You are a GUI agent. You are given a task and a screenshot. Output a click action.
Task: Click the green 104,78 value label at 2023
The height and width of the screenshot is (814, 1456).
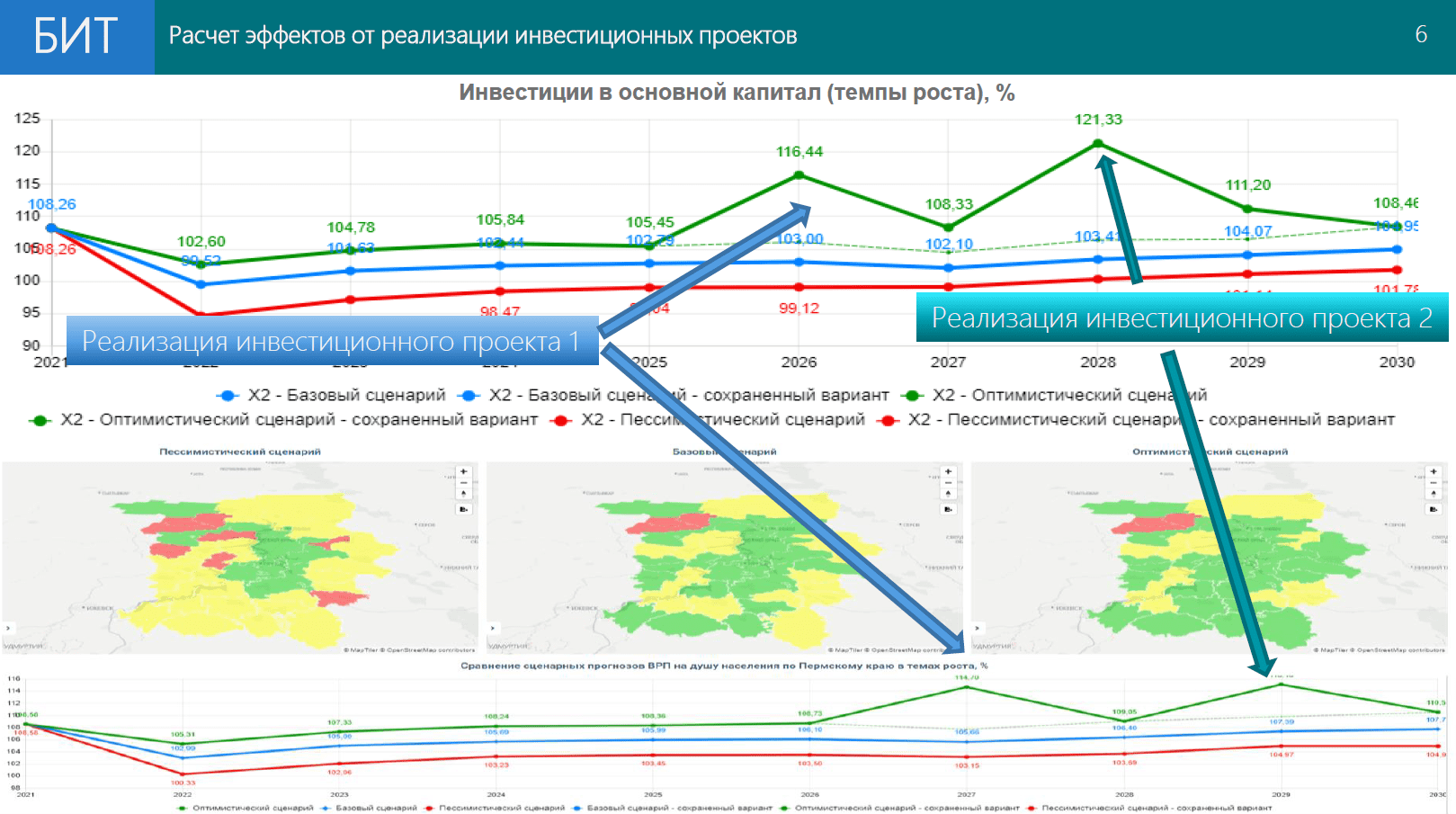tap(351, 228)
